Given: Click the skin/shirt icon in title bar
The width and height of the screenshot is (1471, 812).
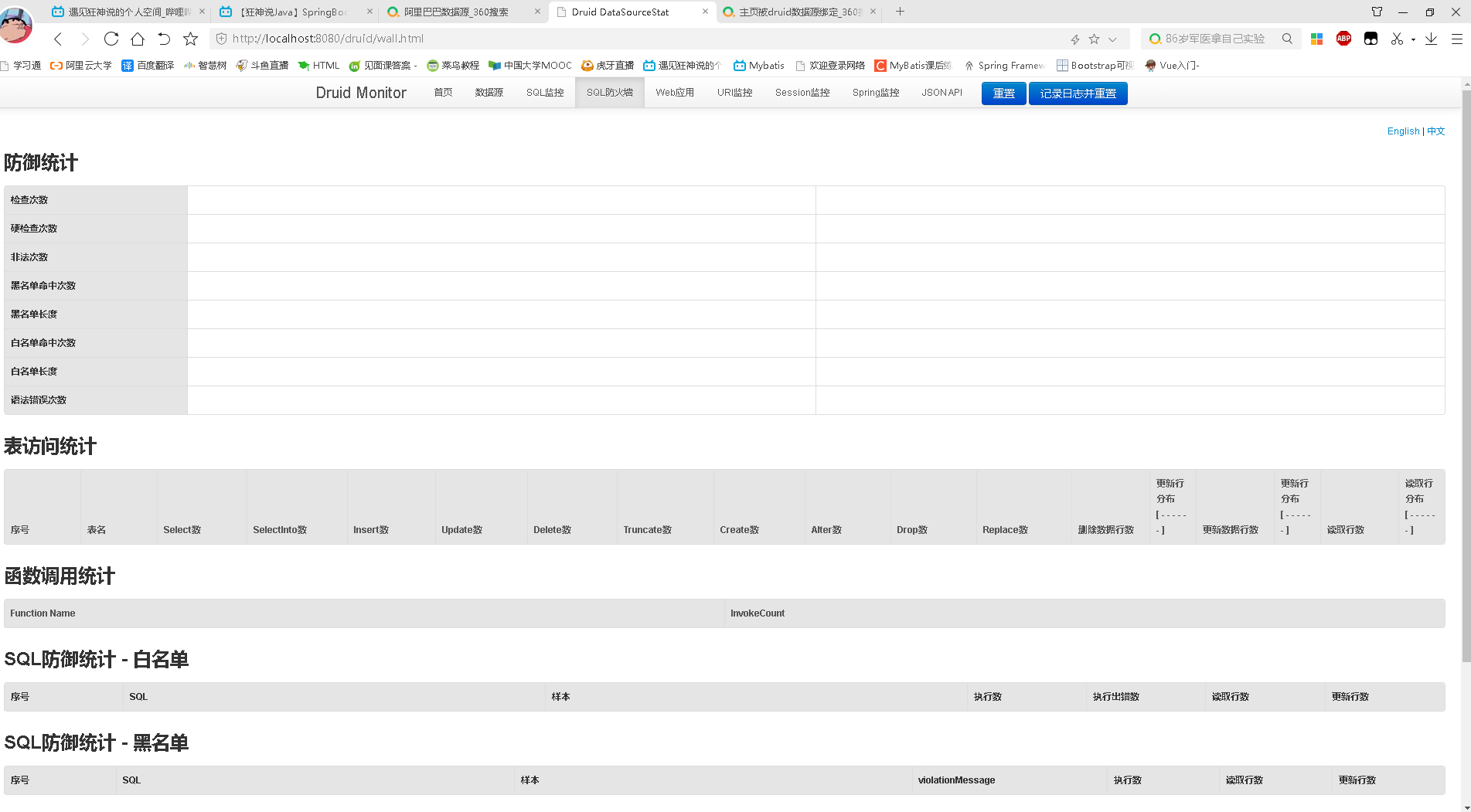Looking at the screenshot, I should [x=1377, y=12].
